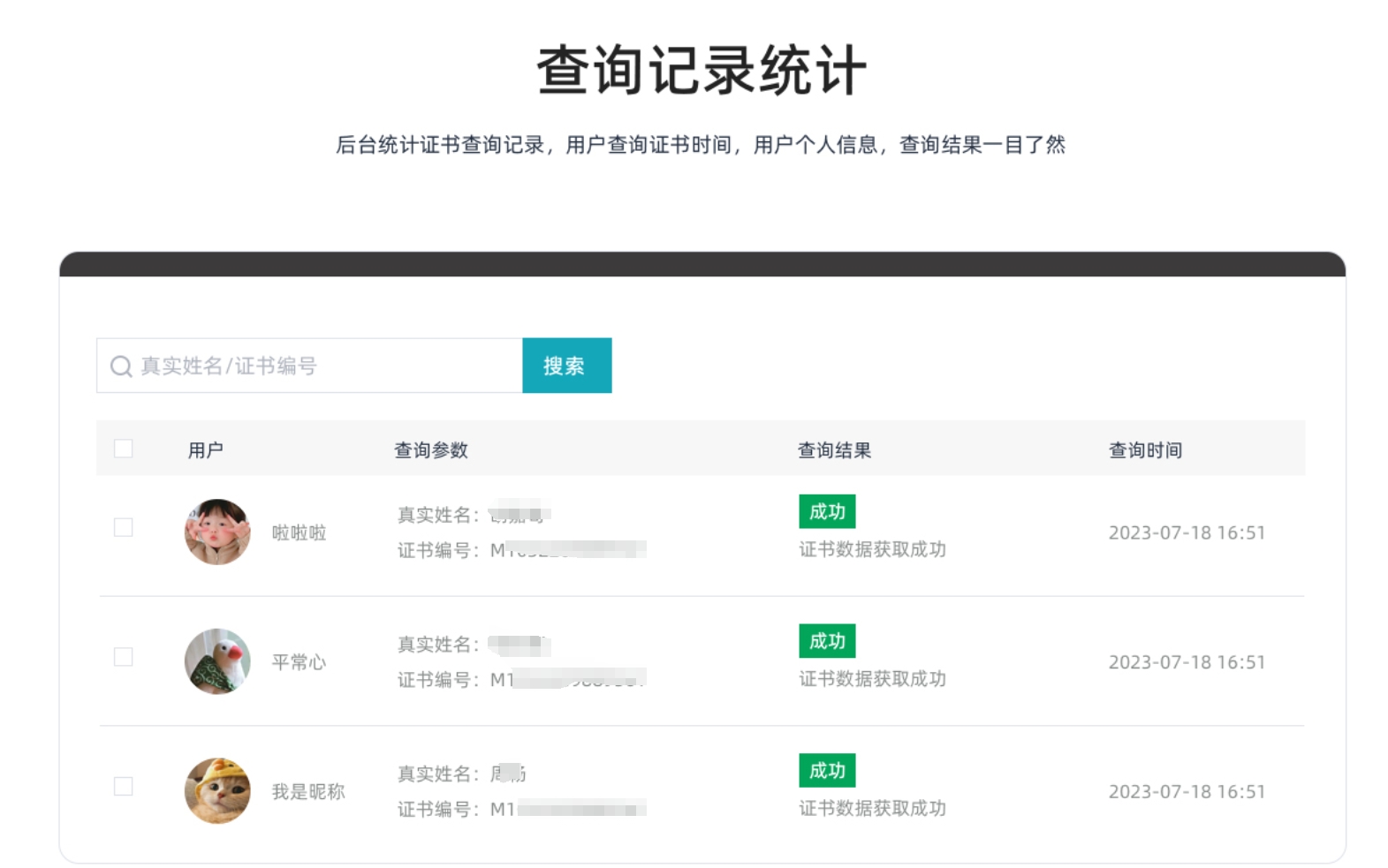Viewport: 1388px width, 868px height.
Task: Click the username 啦啦啦
Action: pos(300,532)
